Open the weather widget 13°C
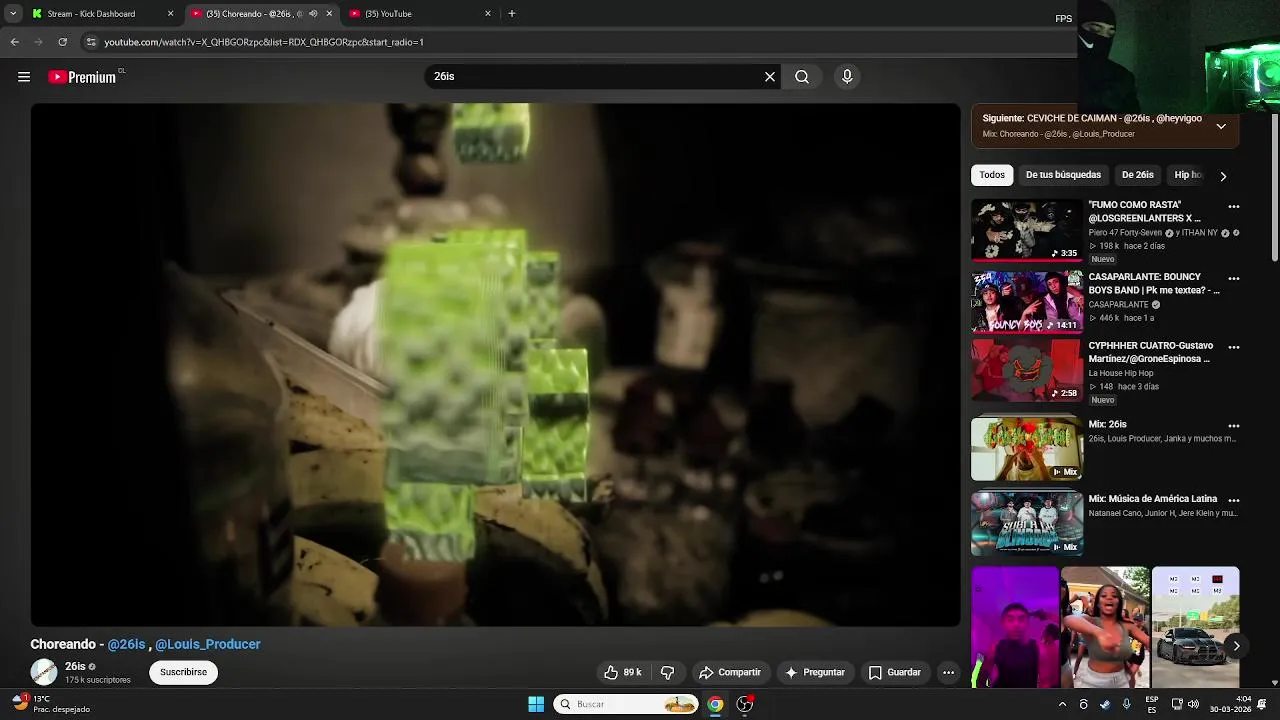The width and height of the screenshot is (1280, 720). pos(52,704)
